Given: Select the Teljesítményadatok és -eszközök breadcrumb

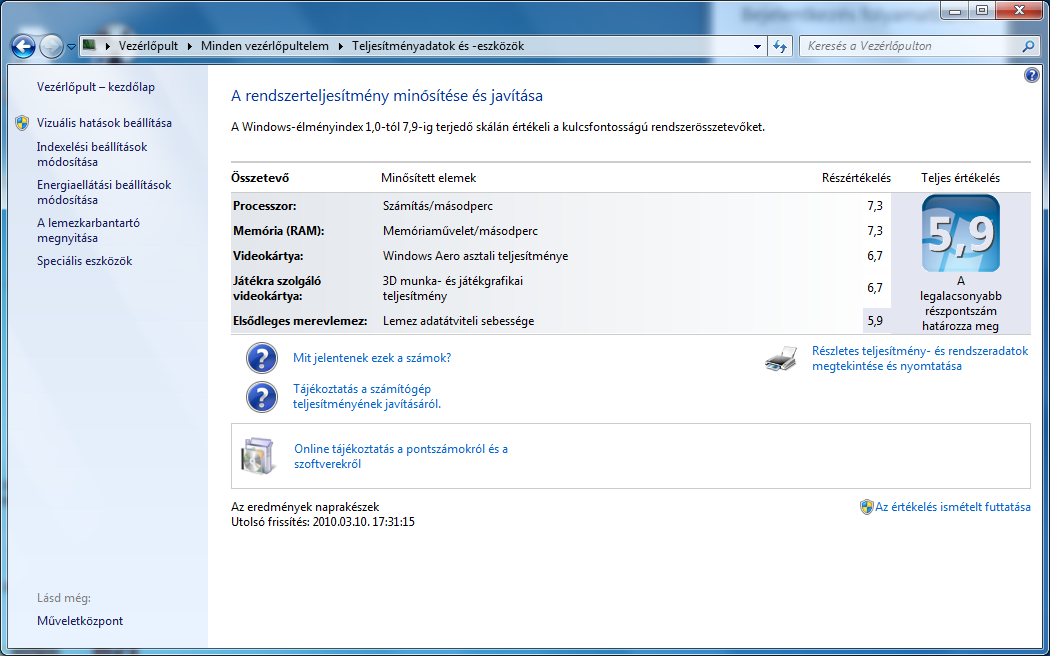Looking at the screenshot, I should coord(438,46).
